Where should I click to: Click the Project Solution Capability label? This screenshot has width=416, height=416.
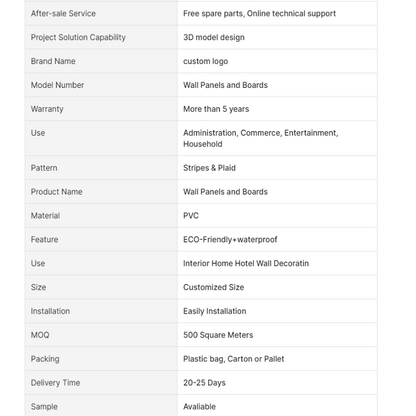click(x=78, y=37)
